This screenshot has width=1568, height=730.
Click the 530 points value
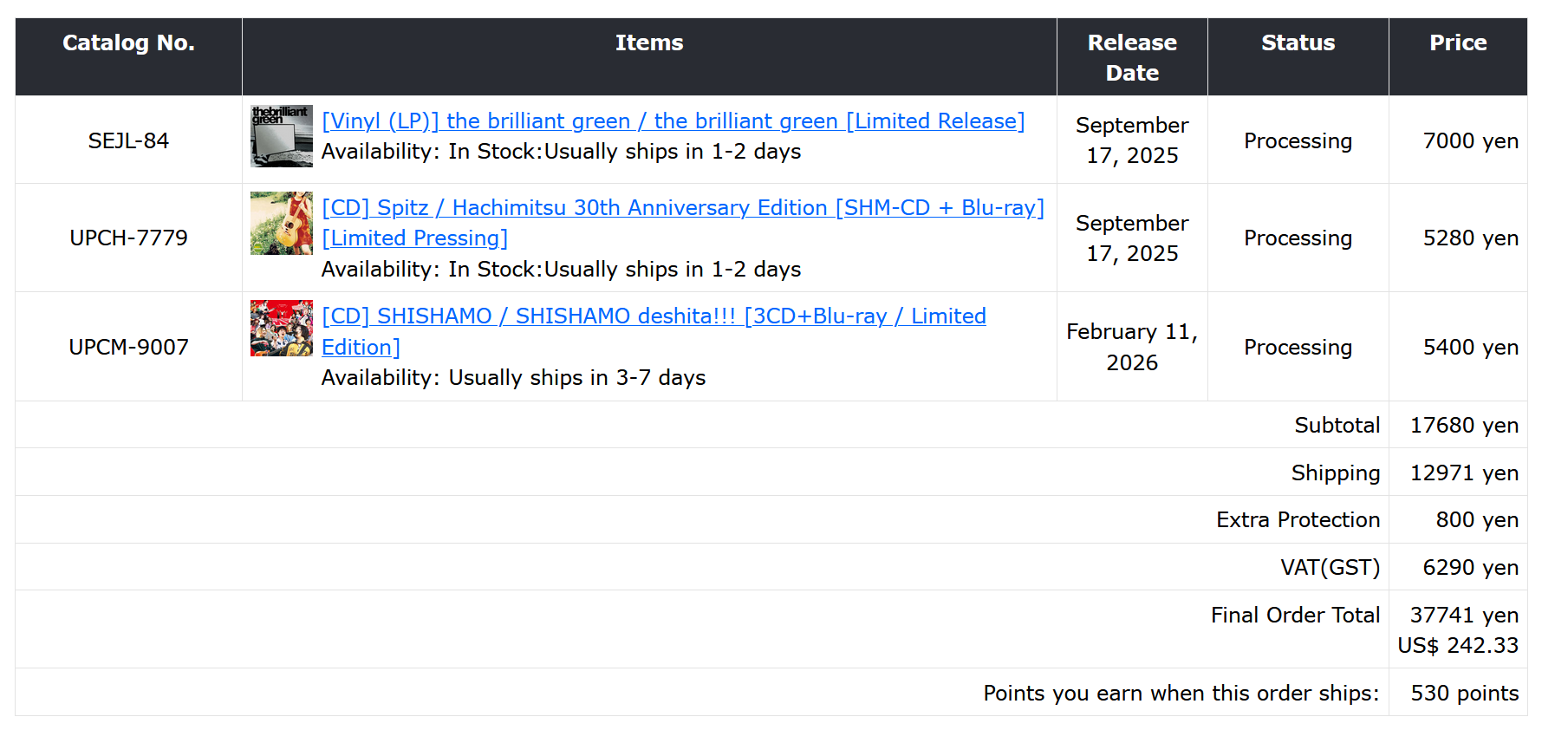click(1464, 694)
